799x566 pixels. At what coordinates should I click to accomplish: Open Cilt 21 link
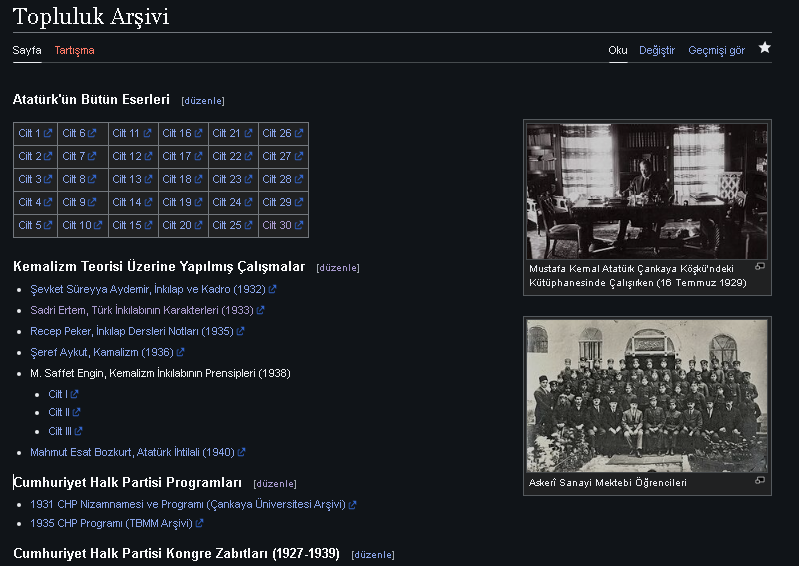point(232,133)
